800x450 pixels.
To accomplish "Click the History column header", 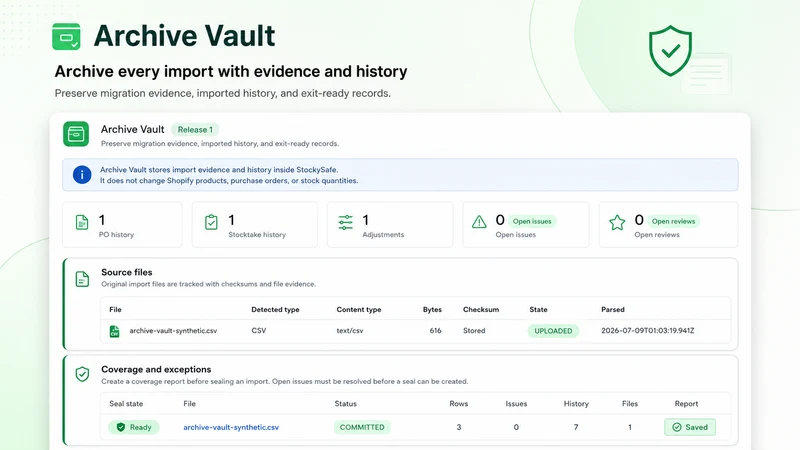I will pos(576,404).
